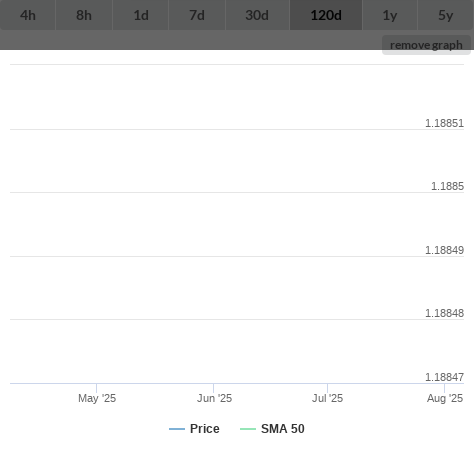
Task: Click the 1.18851 price axis label
Action: point(444,123)
